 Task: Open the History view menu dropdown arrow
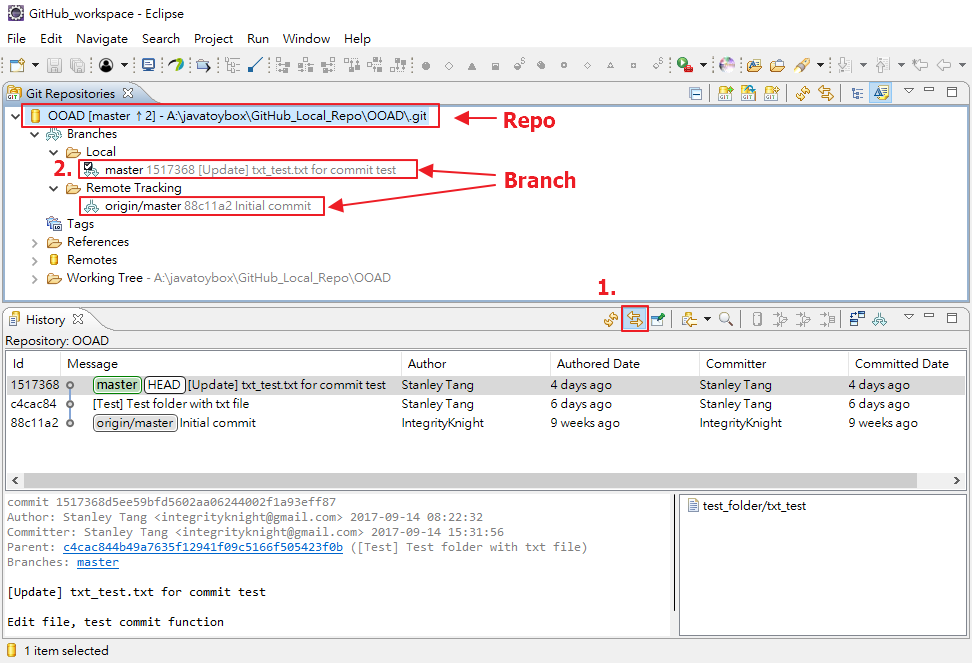(908, 318)
